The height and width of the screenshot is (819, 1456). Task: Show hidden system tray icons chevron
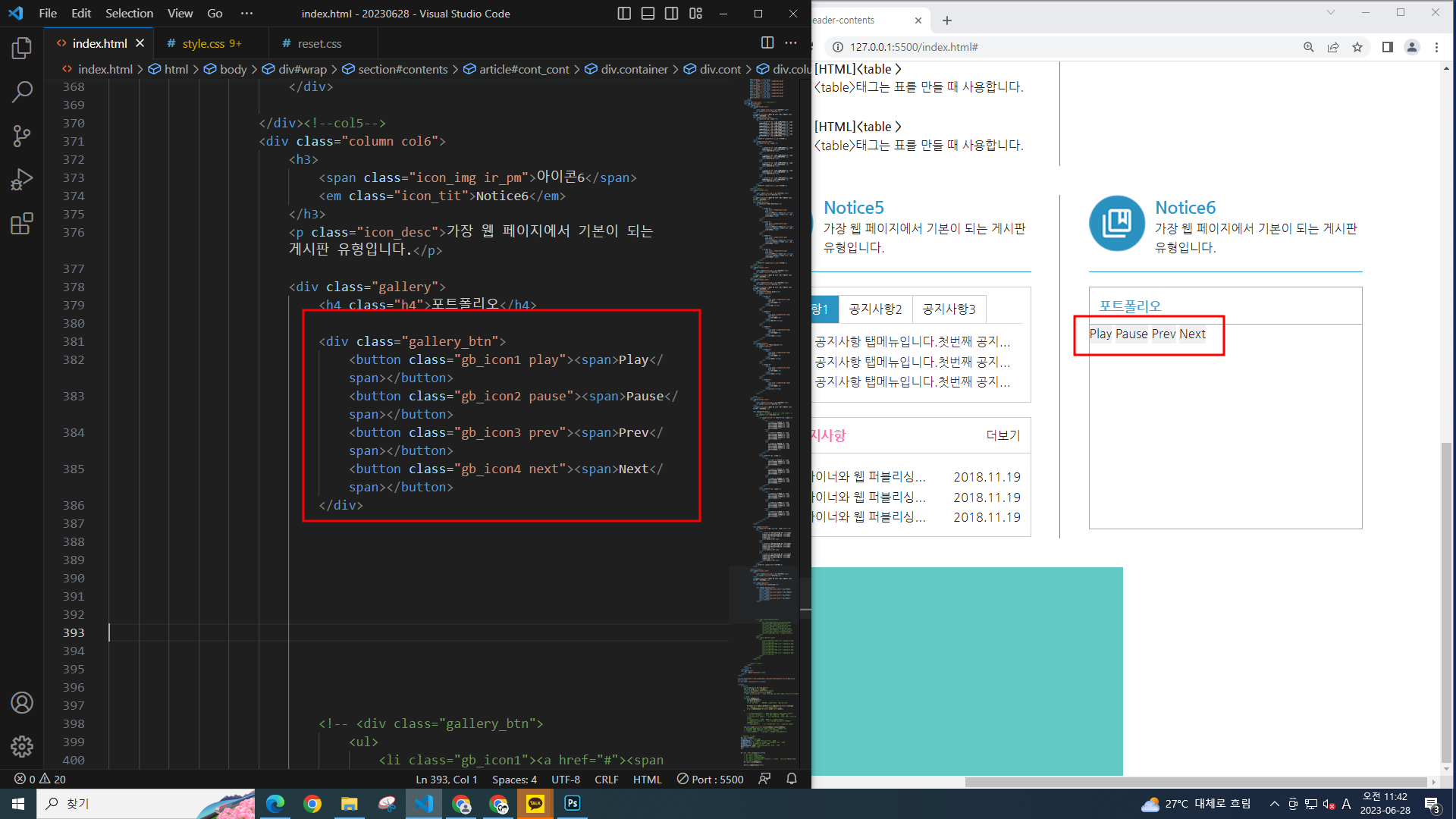1274,804
